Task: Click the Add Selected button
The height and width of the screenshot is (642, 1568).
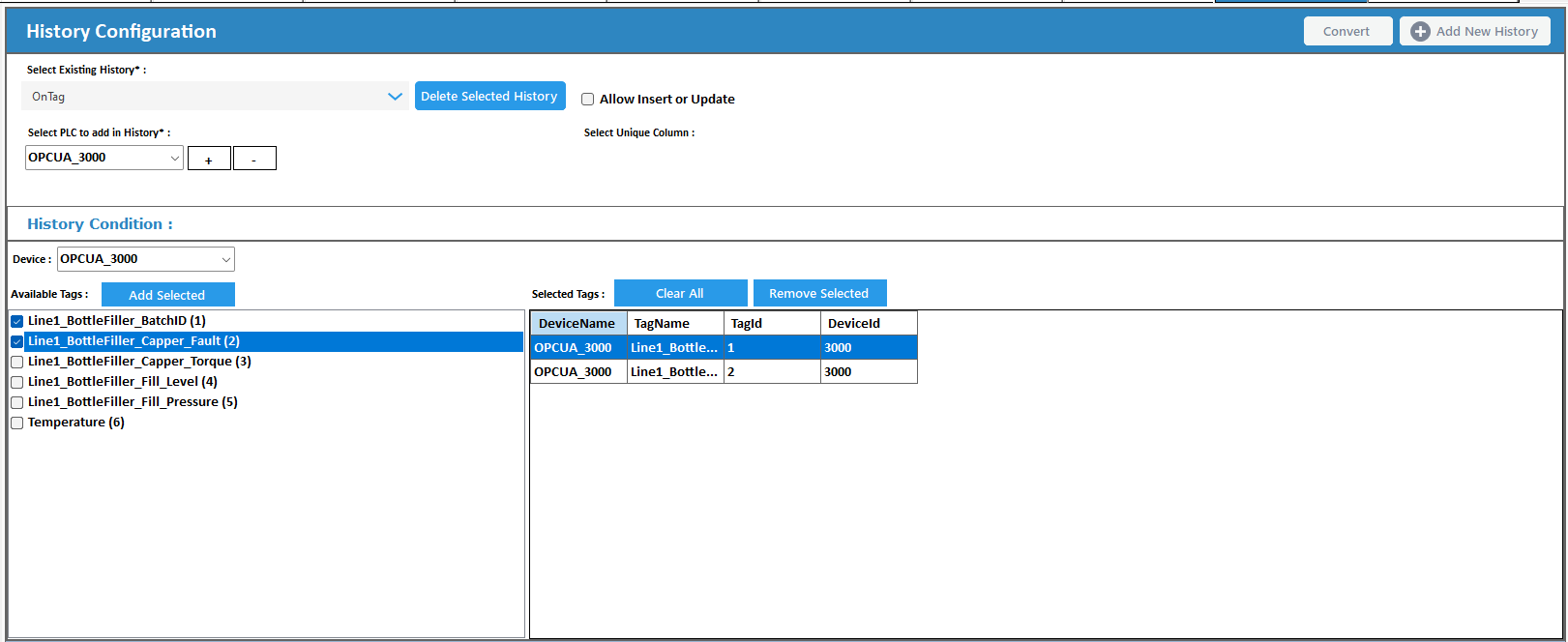Action: [x=167, y=295]
